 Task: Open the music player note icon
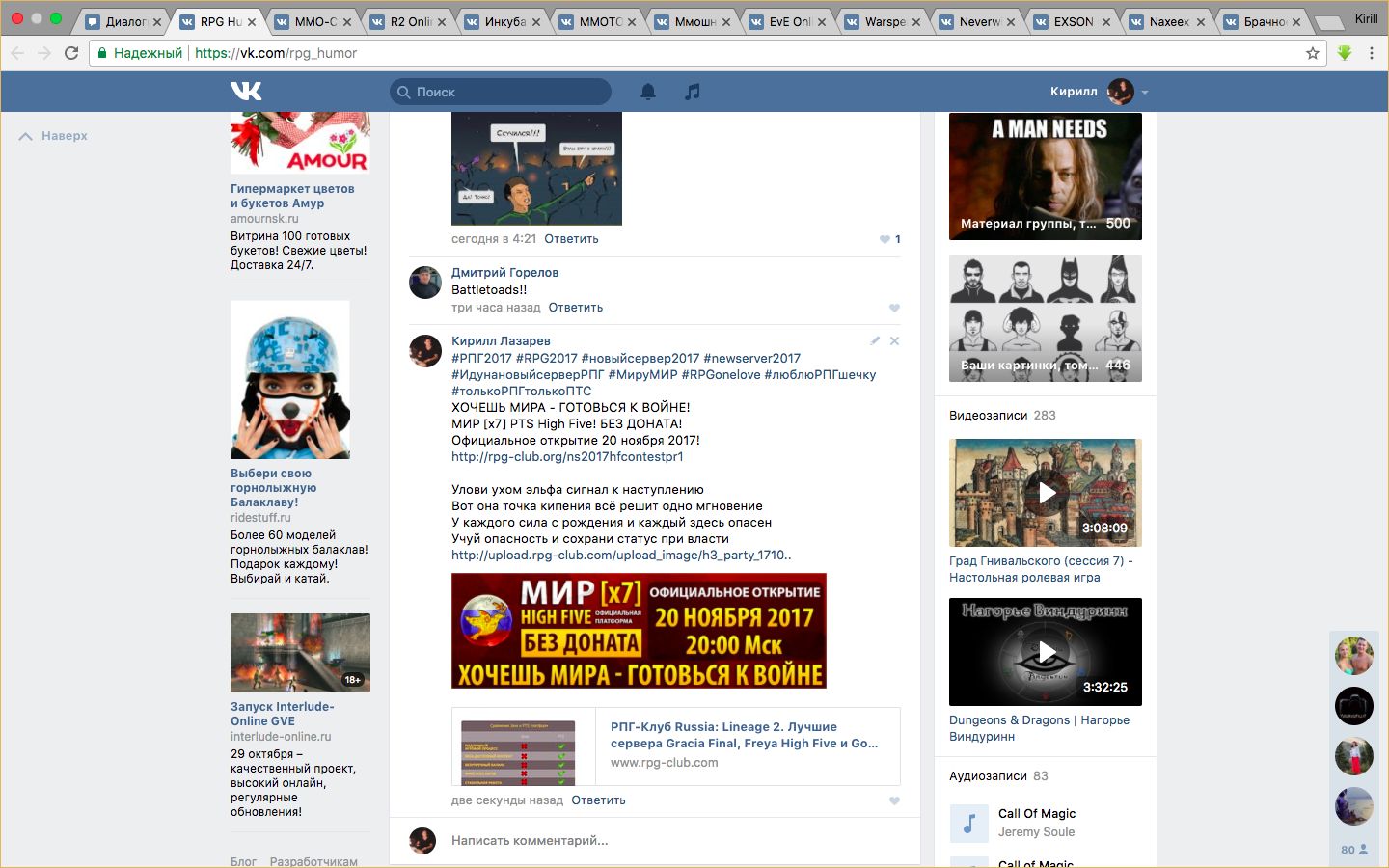(693, 92)
